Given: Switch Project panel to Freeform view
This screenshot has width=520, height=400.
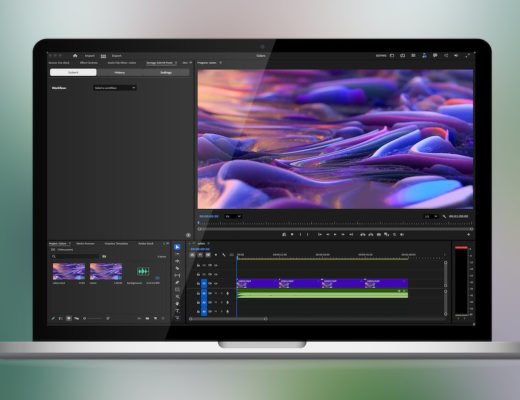Looking at the screenshot, I should pos(77,318).
